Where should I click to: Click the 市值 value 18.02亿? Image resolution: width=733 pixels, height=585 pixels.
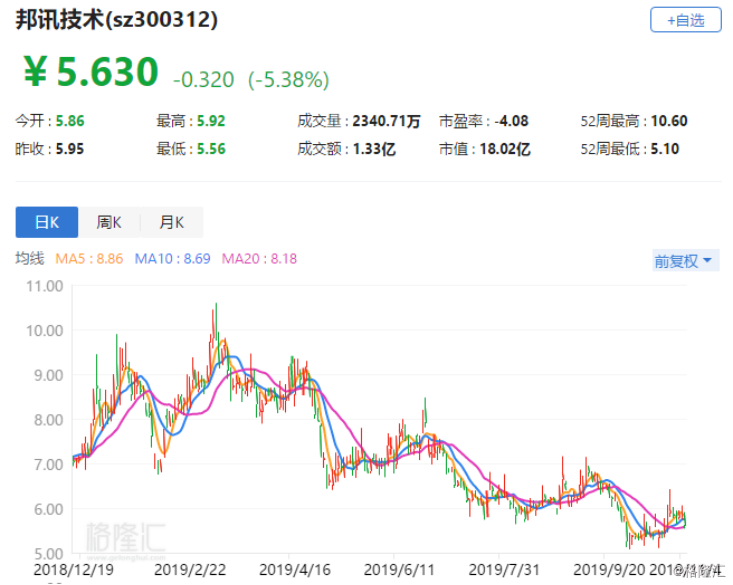click(x=505, y=149)
